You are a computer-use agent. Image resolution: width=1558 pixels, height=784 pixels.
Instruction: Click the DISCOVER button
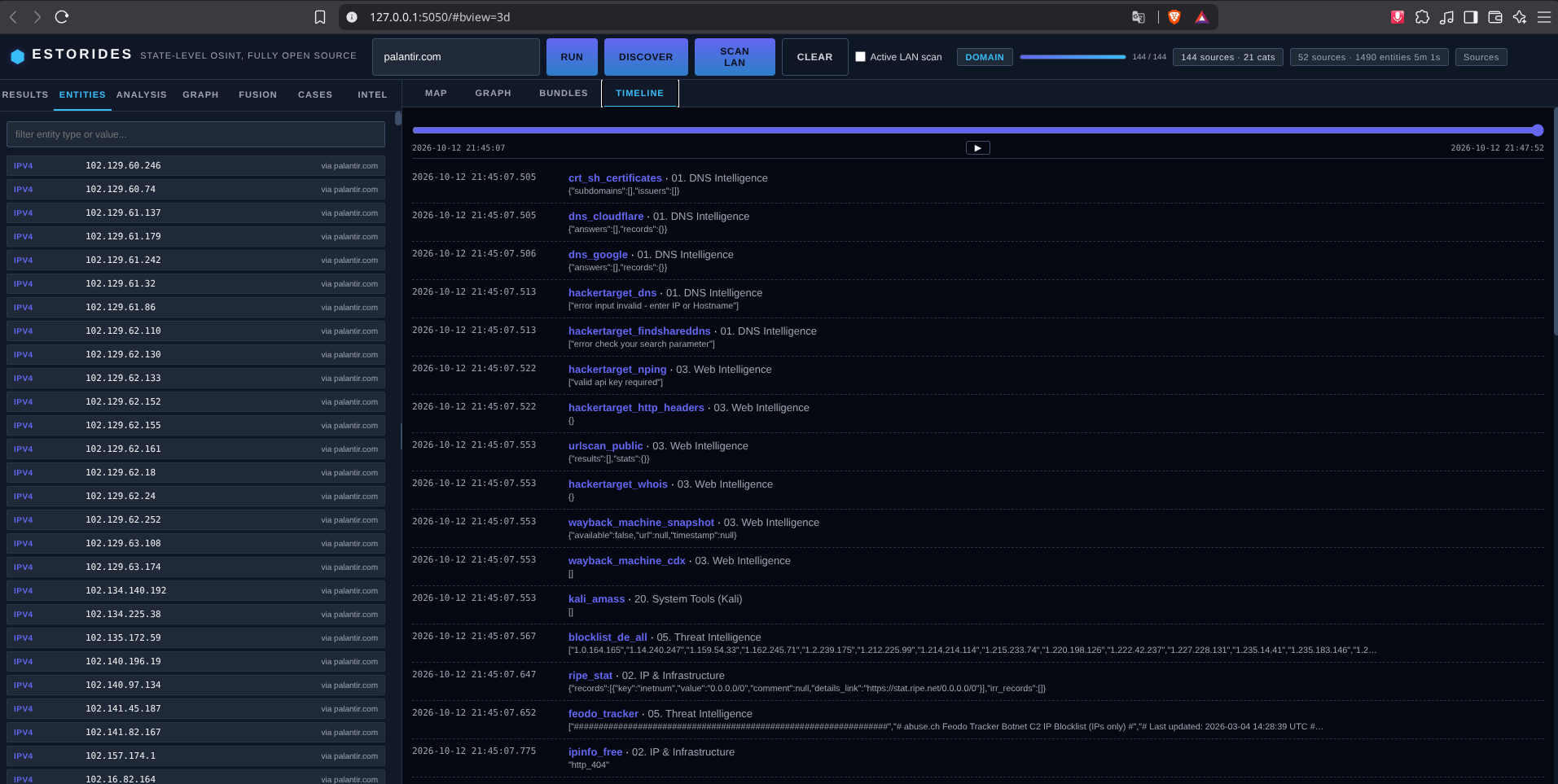646,57
